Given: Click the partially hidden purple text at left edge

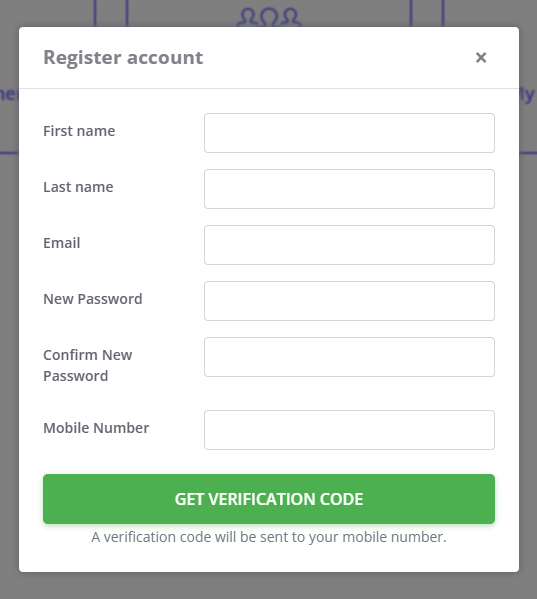Looking at the screenshot, I should [x=9, y=94].
